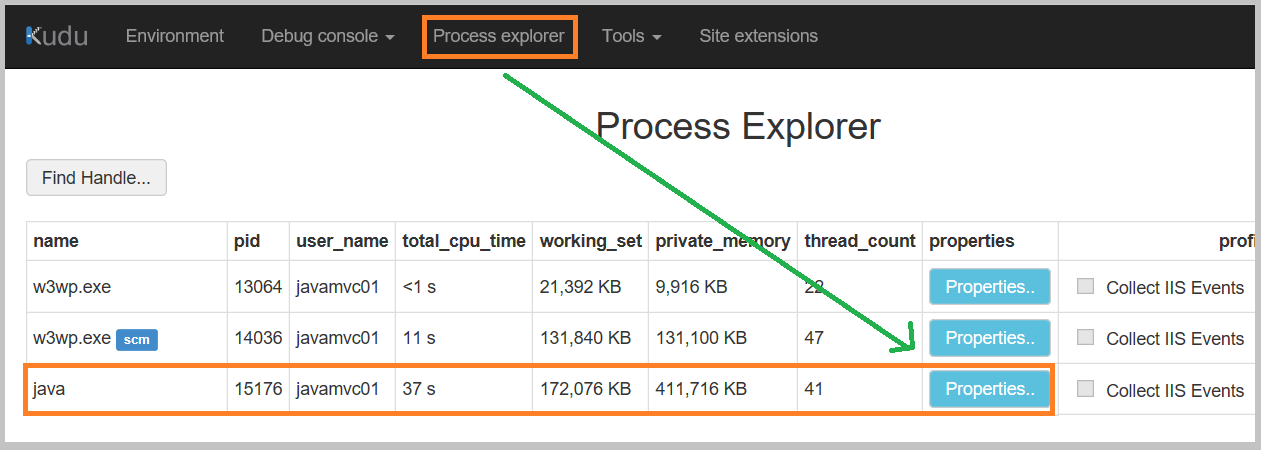Go to Site extensions
This screenshot has width=1261, height=450.
click(758, 36)
